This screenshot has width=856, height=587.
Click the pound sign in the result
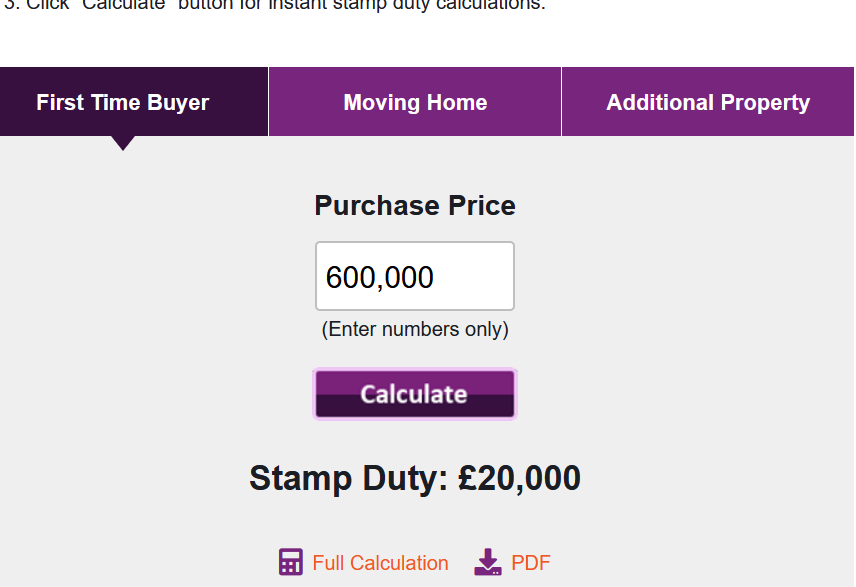(x=471, y=478)
